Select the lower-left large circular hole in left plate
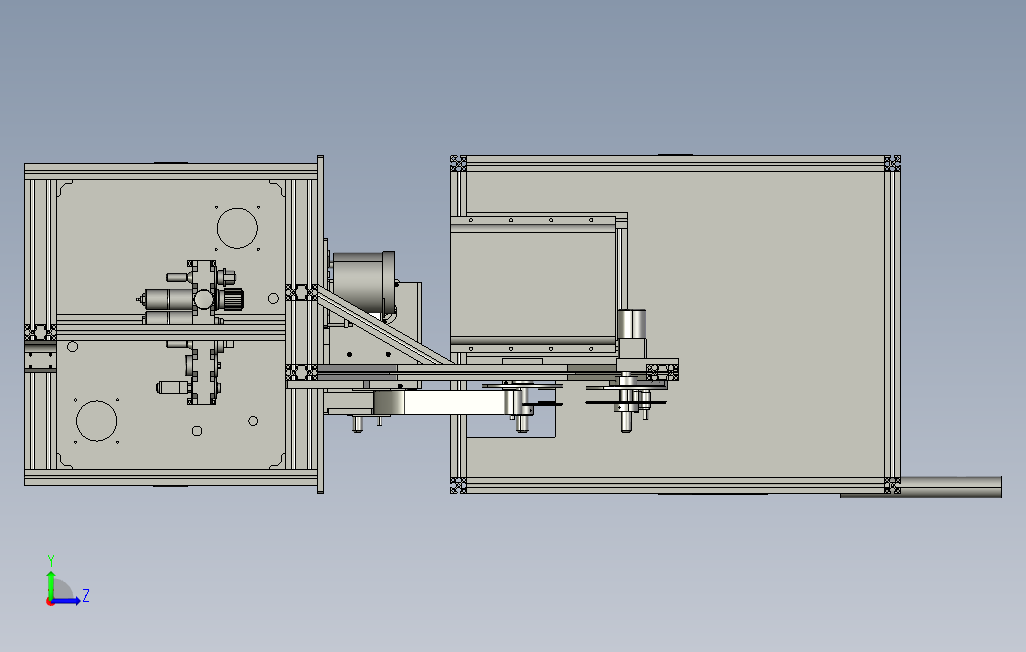1026x652 pixels. tap(96, 421)
